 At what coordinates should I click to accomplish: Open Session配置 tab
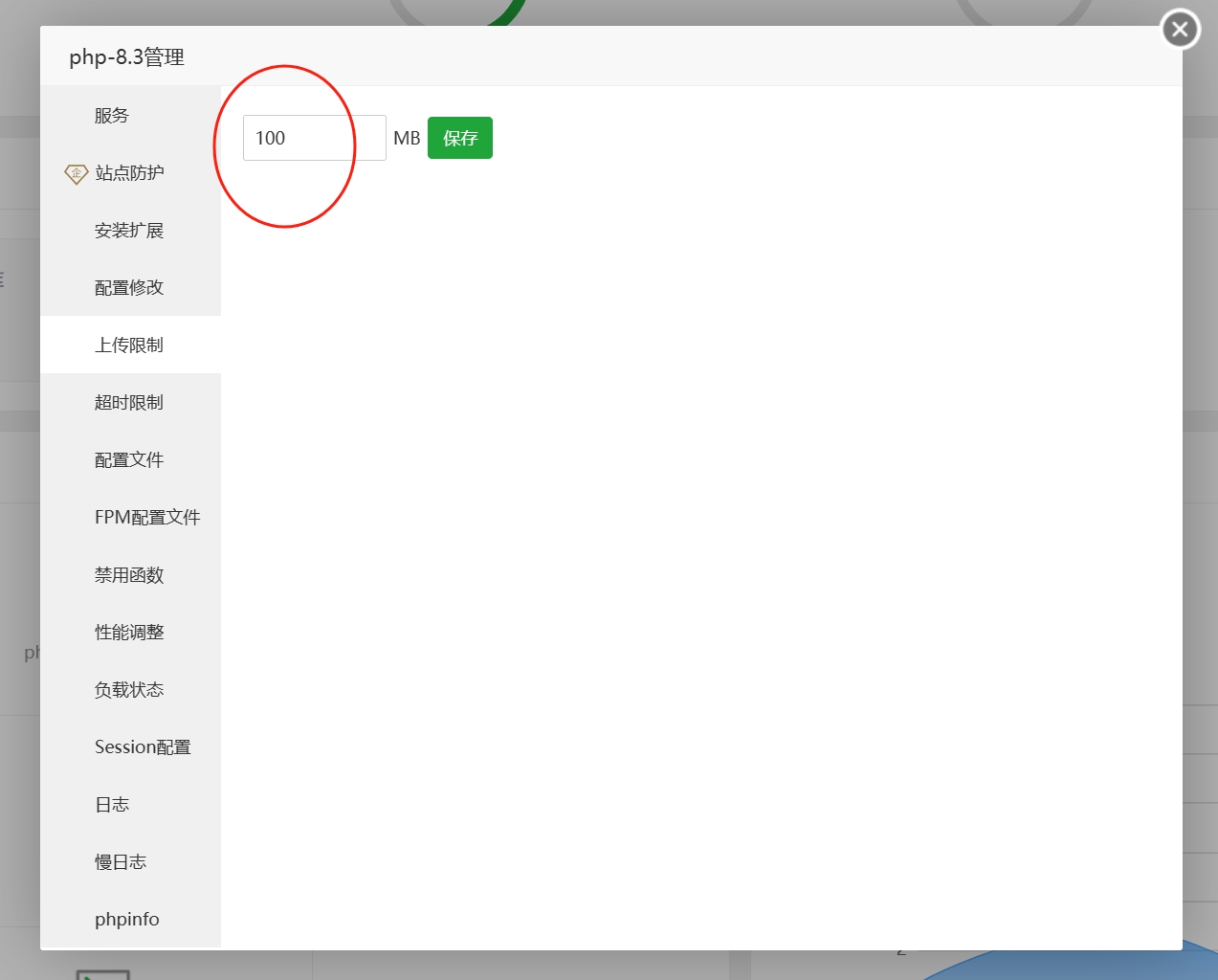coord(130,746)
